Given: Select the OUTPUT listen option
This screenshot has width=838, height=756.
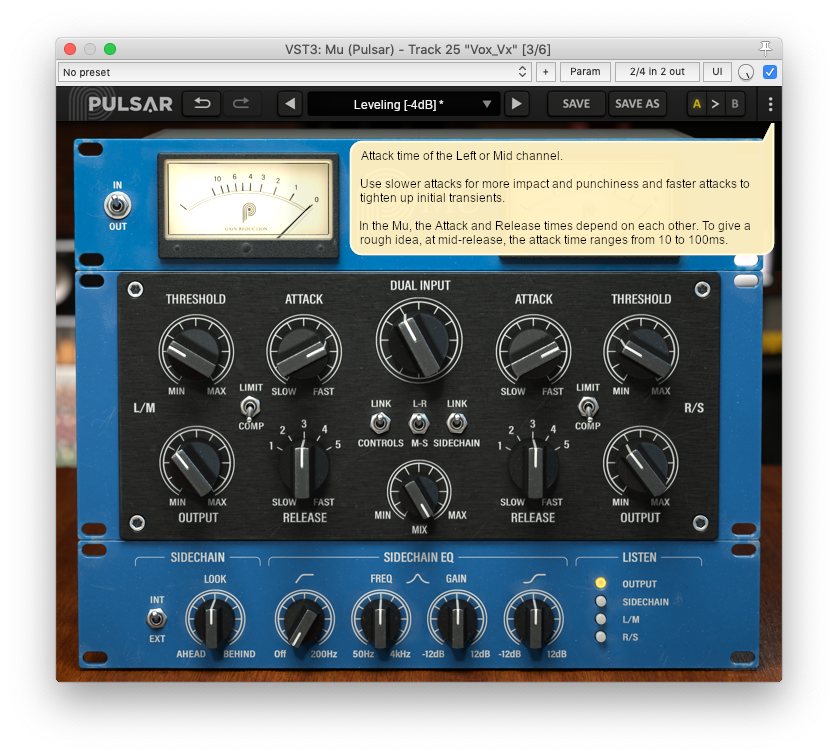Looking at the screenshot, I should pyautogui.click(x=601, y=583).
